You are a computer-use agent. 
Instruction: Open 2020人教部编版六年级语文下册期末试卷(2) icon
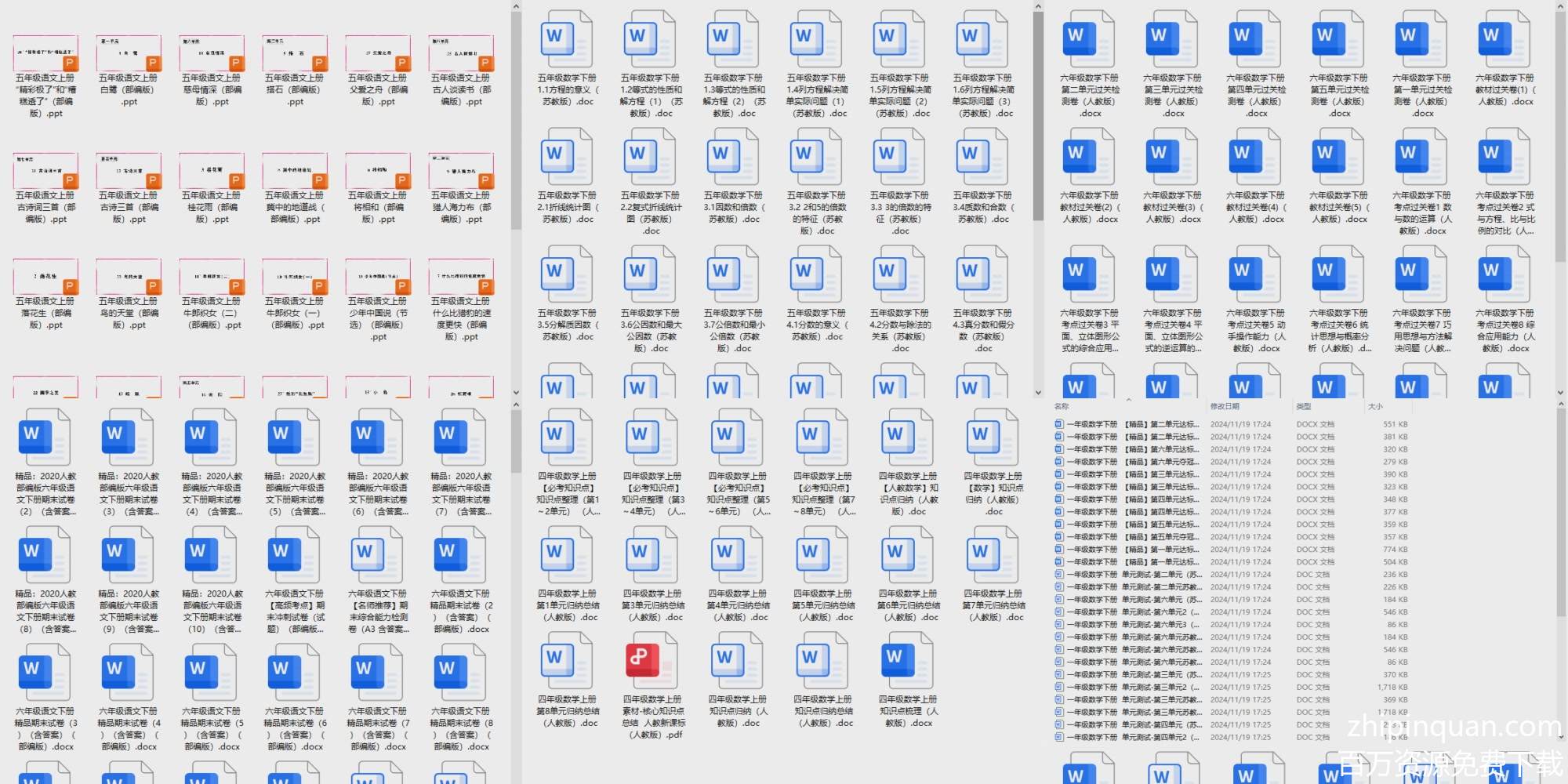pos(45,437)
